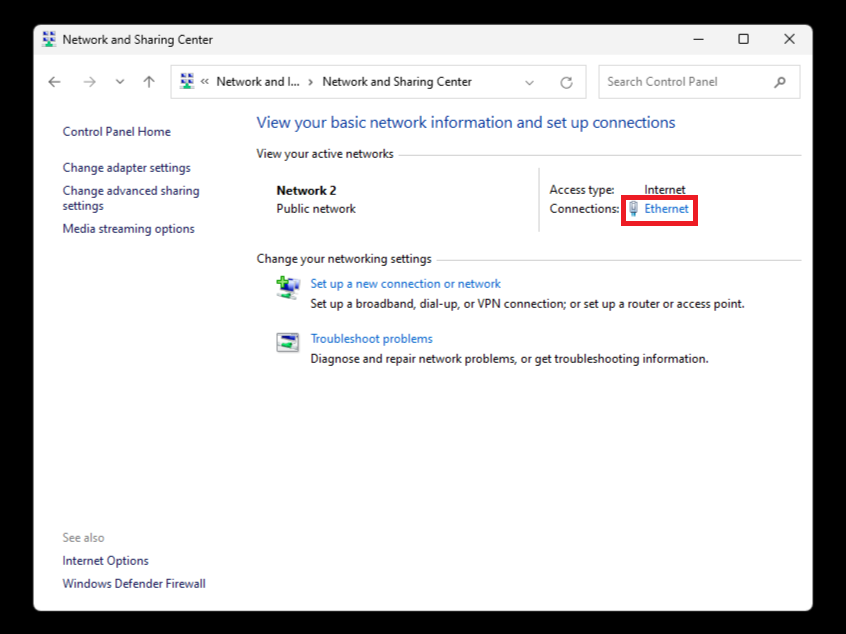Click the Control Panel icon in the address bar

click(187, 82)
